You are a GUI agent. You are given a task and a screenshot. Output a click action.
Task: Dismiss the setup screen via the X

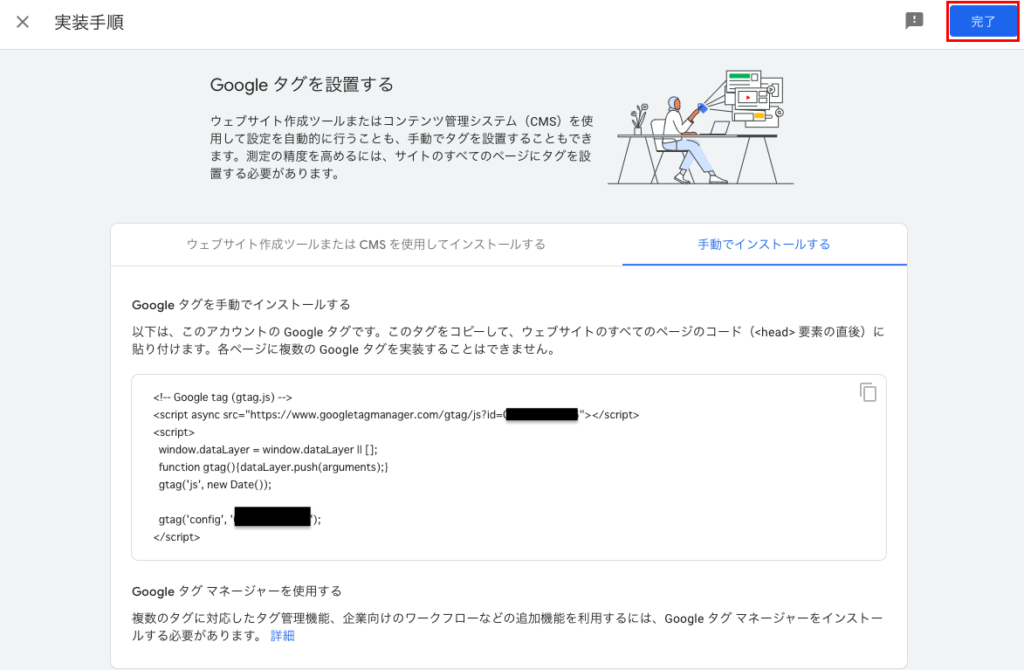(x=22, y=22)
